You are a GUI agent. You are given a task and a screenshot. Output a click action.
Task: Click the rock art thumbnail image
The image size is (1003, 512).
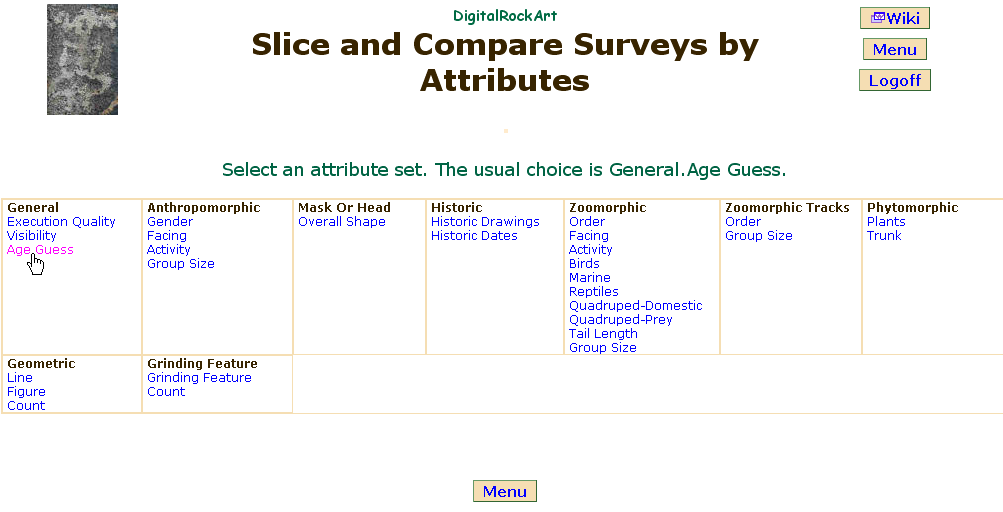(x=82, y=59)
